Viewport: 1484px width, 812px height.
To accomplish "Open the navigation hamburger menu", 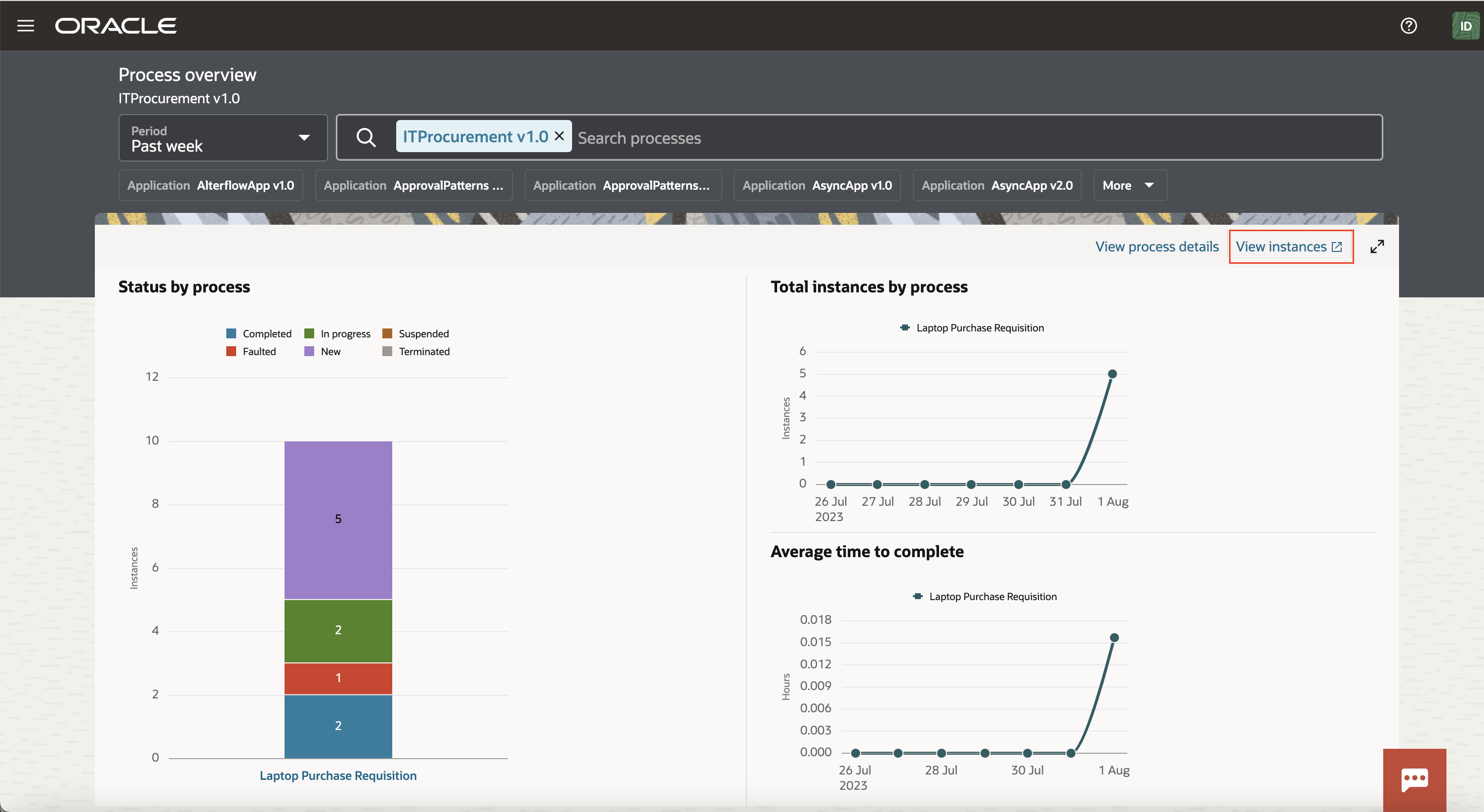I will (x=25, y=25).
